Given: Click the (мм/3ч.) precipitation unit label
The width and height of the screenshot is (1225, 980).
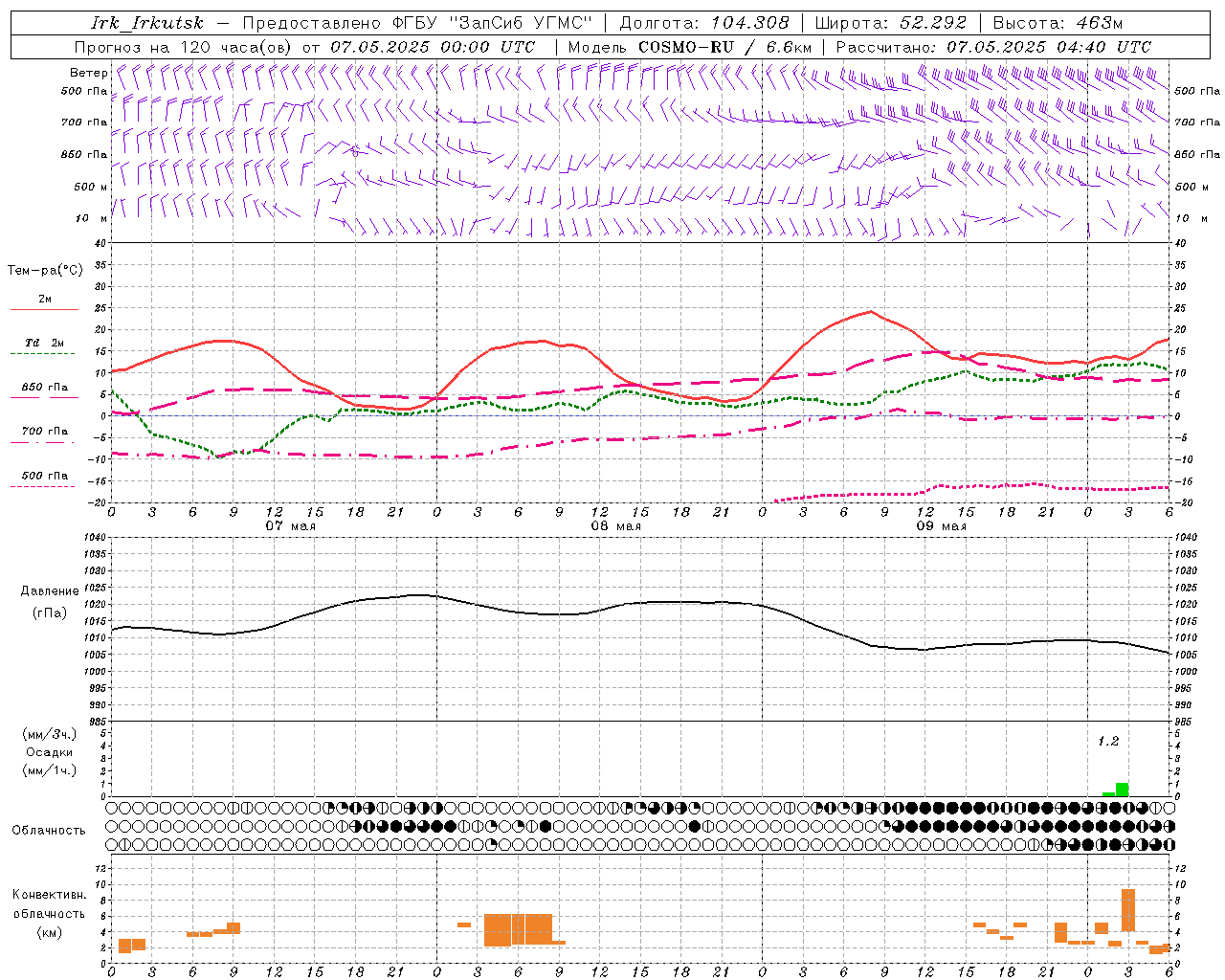Looking at the screenshot, I should [50, 734].
